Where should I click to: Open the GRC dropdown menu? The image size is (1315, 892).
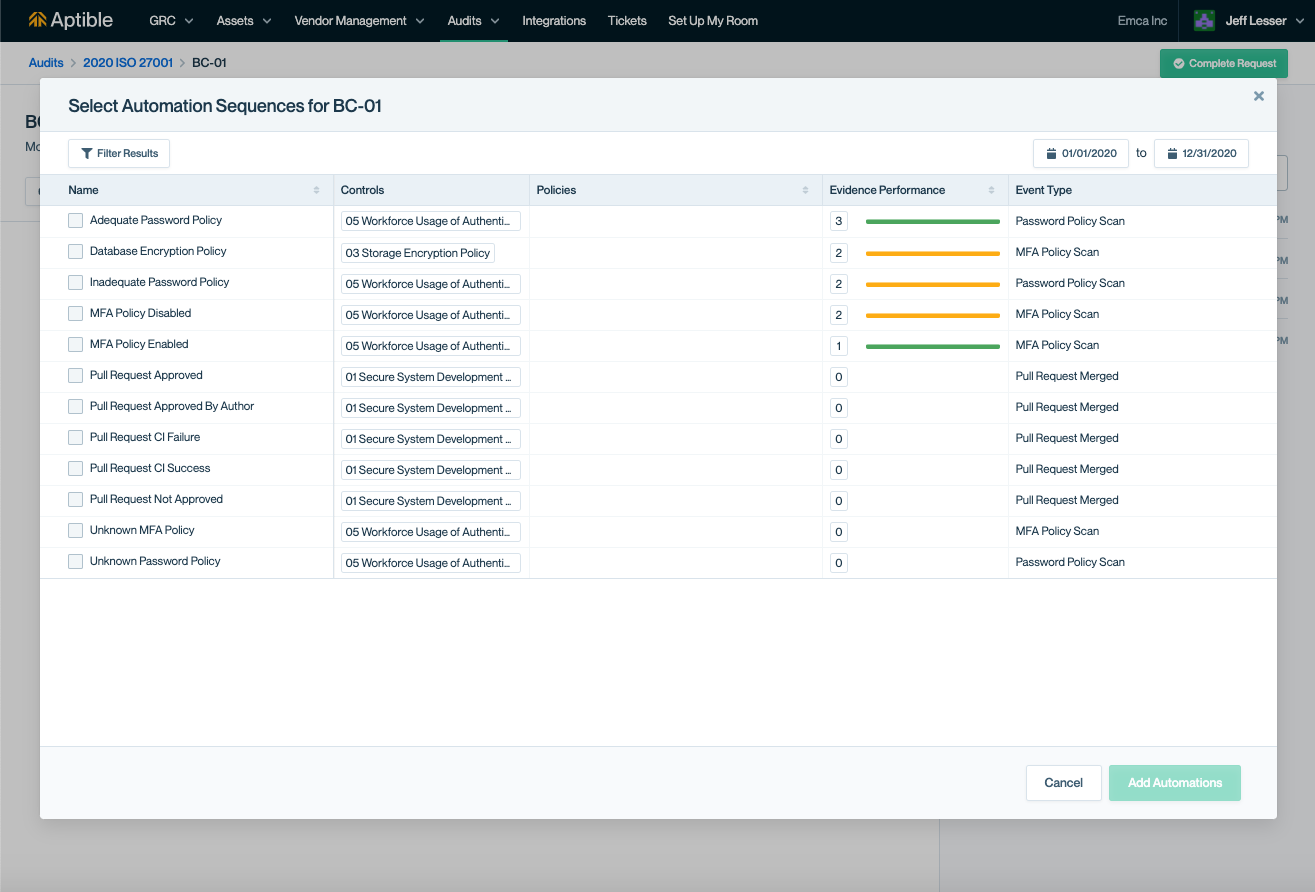(171, 20)
